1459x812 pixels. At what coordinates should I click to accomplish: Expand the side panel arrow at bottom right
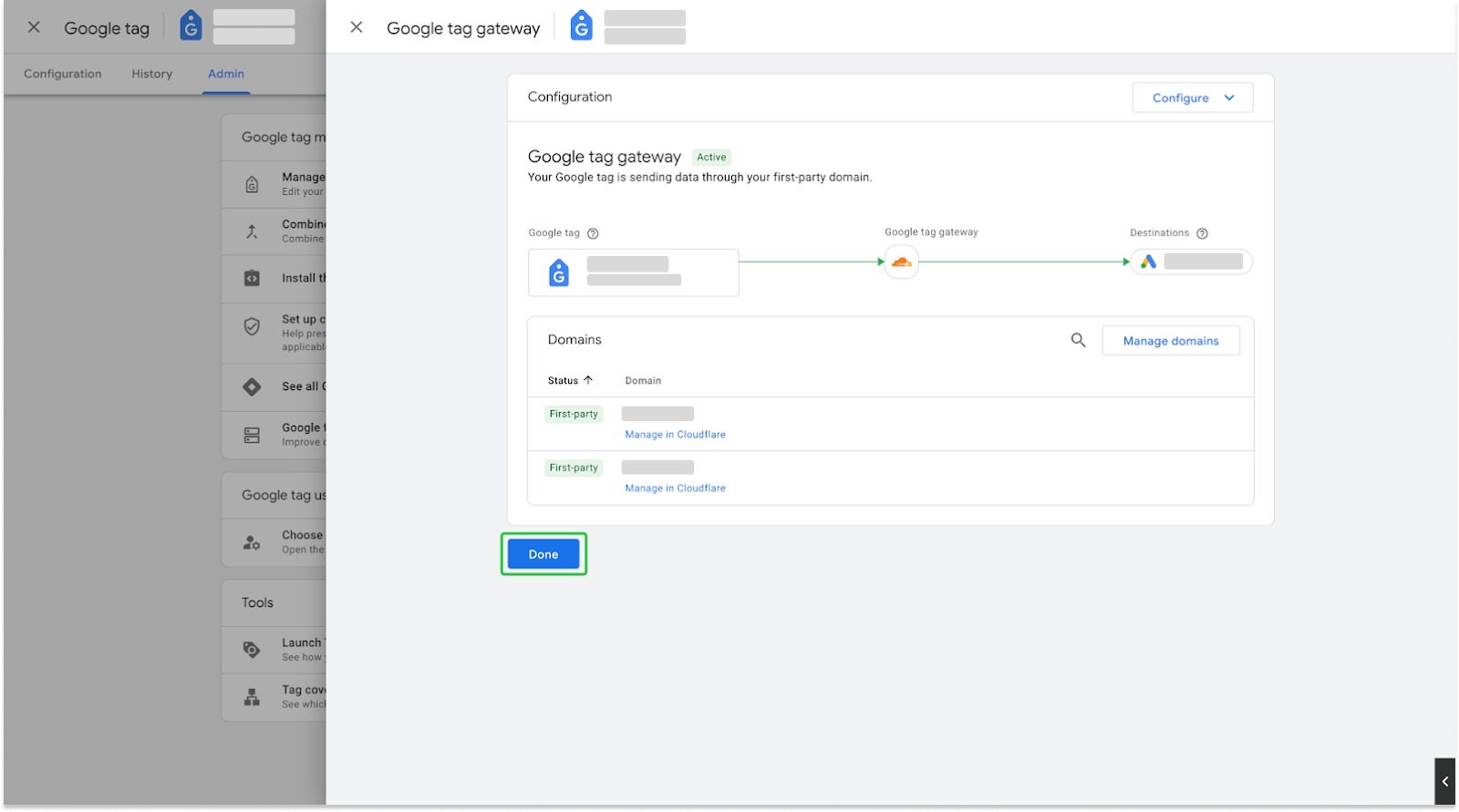pos(1444,781)
